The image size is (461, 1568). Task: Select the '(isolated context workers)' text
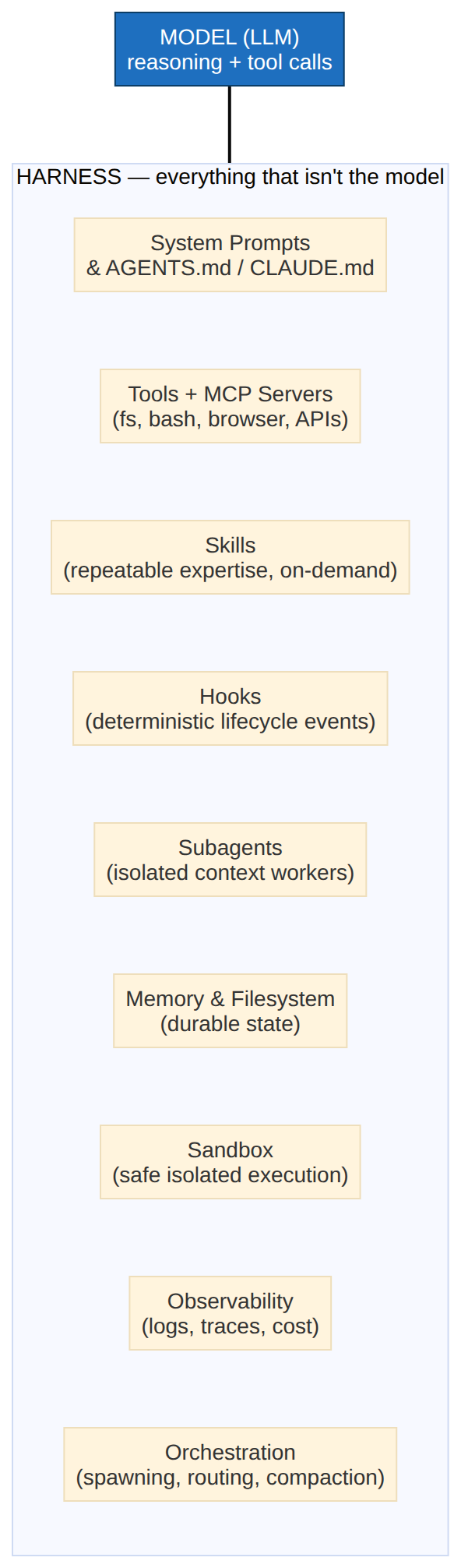[x=230, y=873]
